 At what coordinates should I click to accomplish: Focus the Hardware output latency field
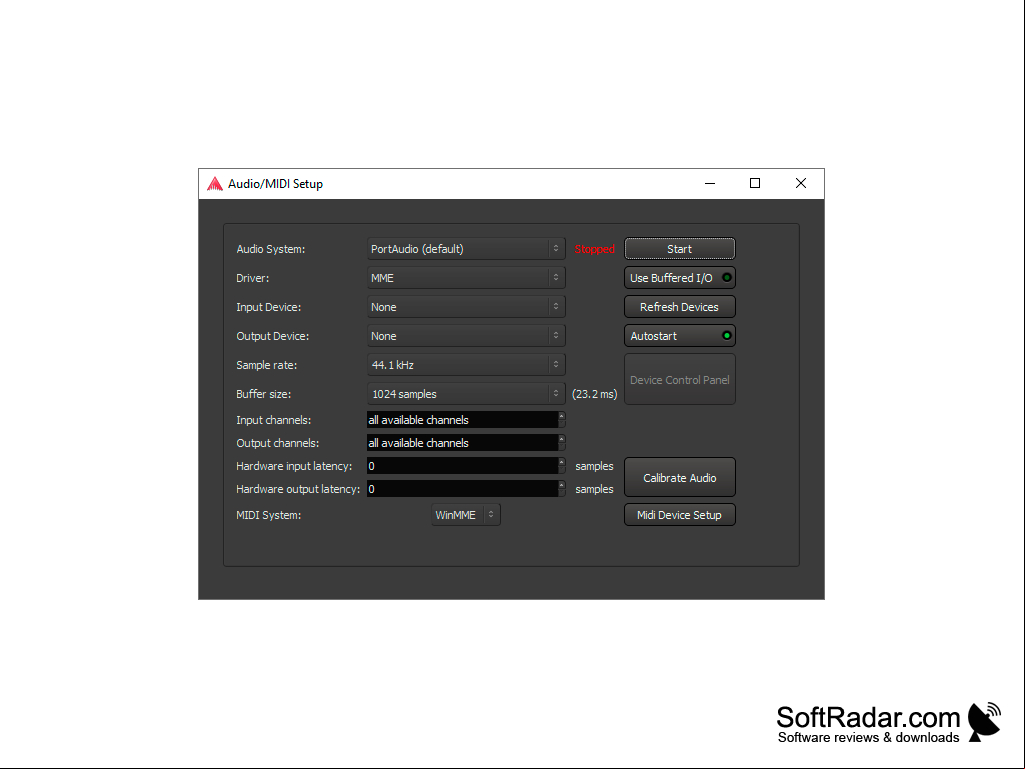(x=462, y=488)
